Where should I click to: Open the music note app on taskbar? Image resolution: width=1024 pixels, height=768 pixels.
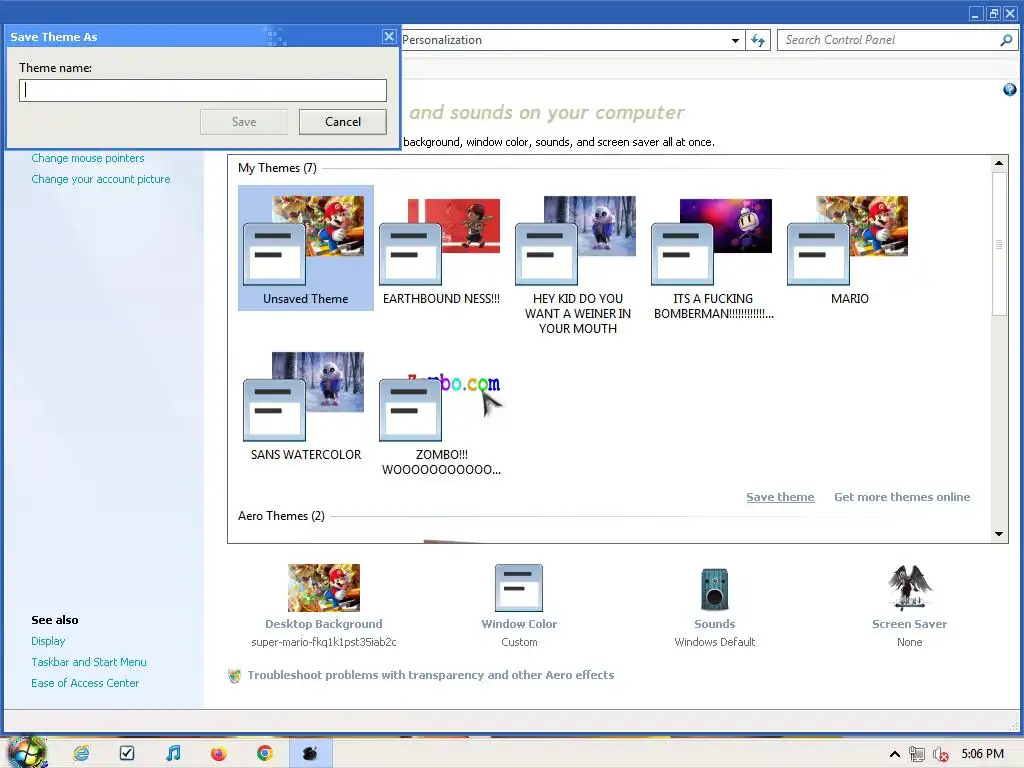[173, 754]
